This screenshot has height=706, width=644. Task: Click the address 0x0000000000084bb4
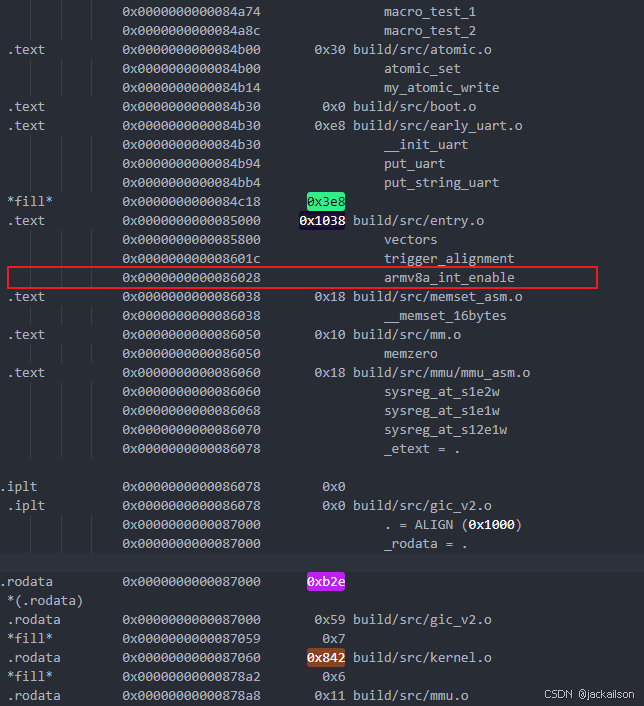pos(191,182)
